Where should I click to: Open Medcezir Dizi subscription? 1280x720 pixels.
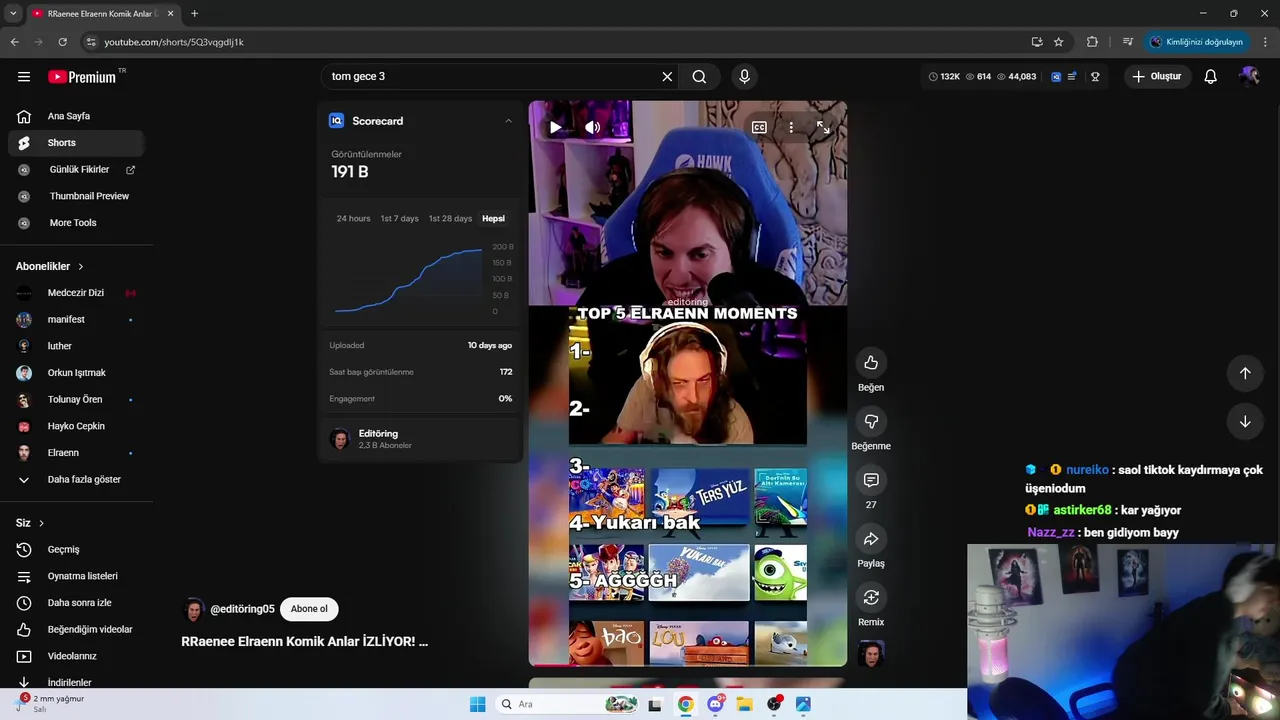(76, 293)
